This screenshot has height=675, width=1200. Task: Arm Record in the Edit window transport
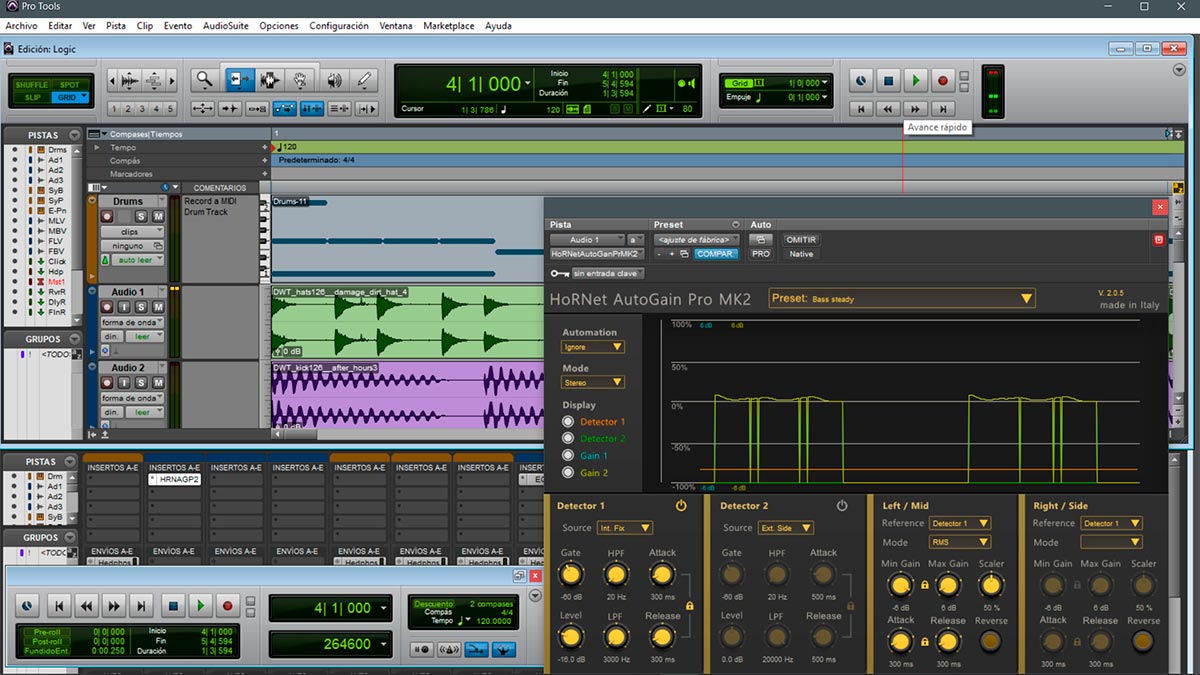click(942, 80)
